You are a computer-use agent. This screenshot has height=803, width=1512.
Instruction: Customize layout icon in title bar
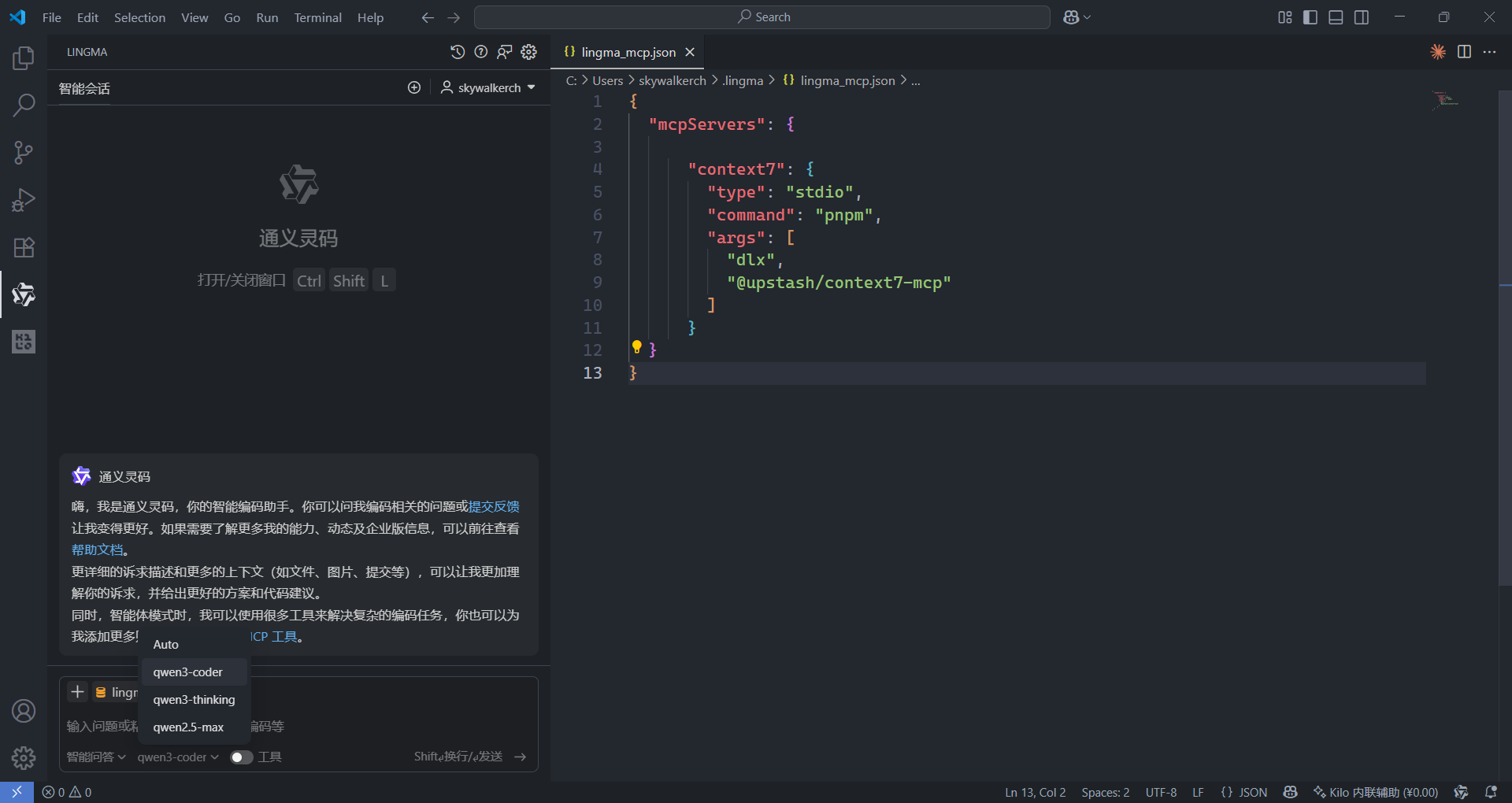[1285, 17]
